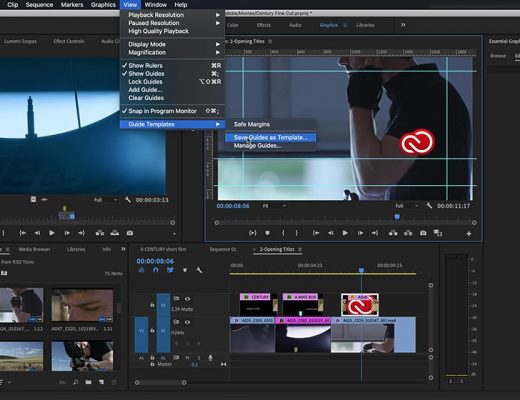Screen dimensions: 520x400
Task: Open Program Monitor settings wrench
Action: [429, 206]
